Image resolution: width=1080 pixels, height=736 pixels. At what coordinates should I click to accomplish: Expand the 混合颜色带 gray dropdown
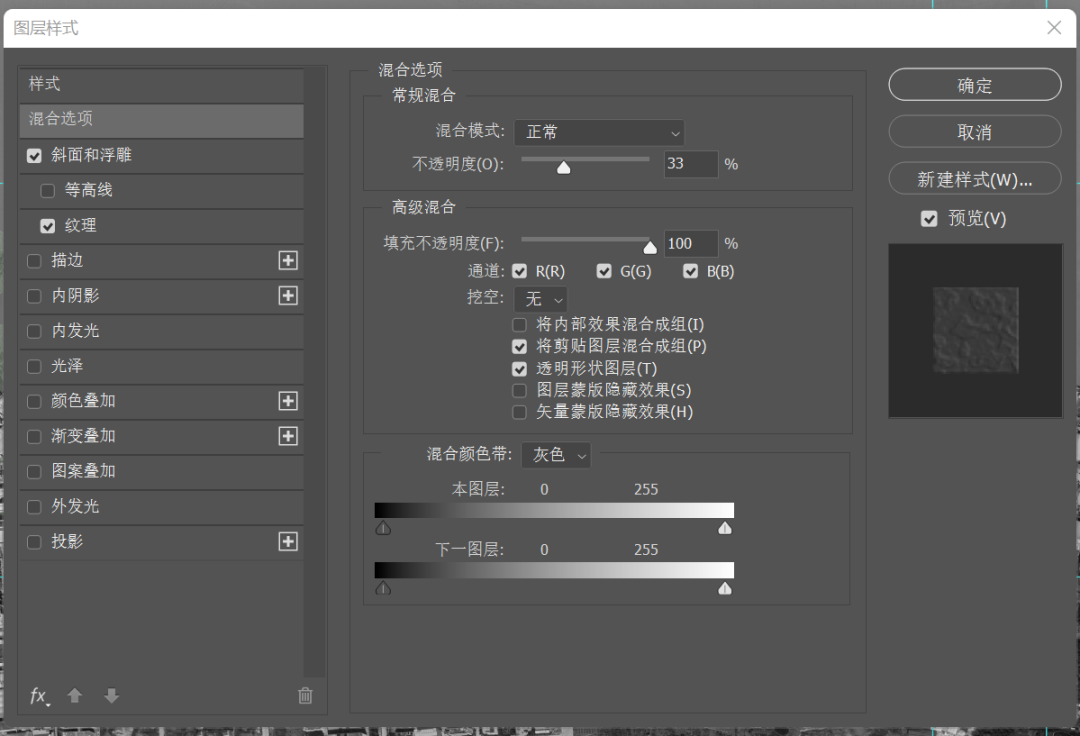(556, 455)
